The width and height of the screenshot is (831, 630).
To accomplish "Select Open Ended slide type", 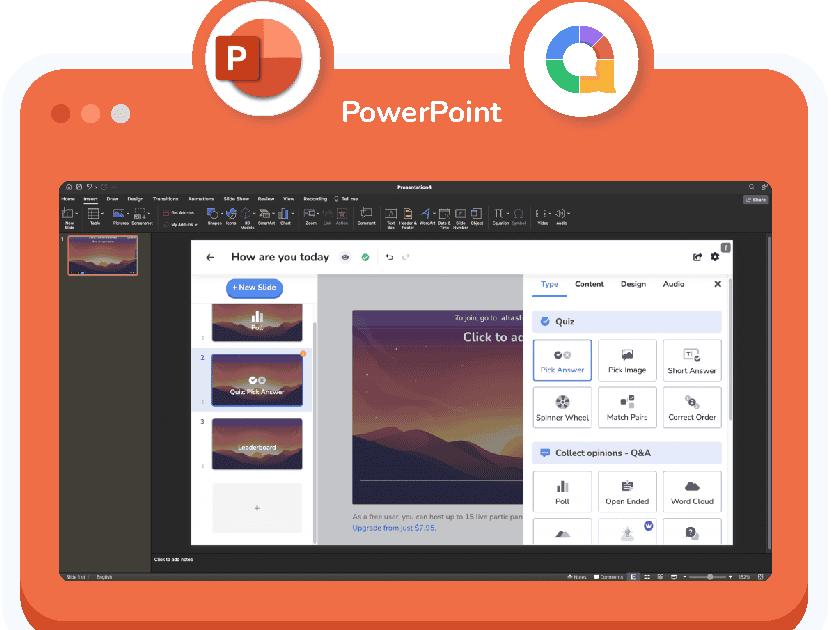I will (627, 492).
